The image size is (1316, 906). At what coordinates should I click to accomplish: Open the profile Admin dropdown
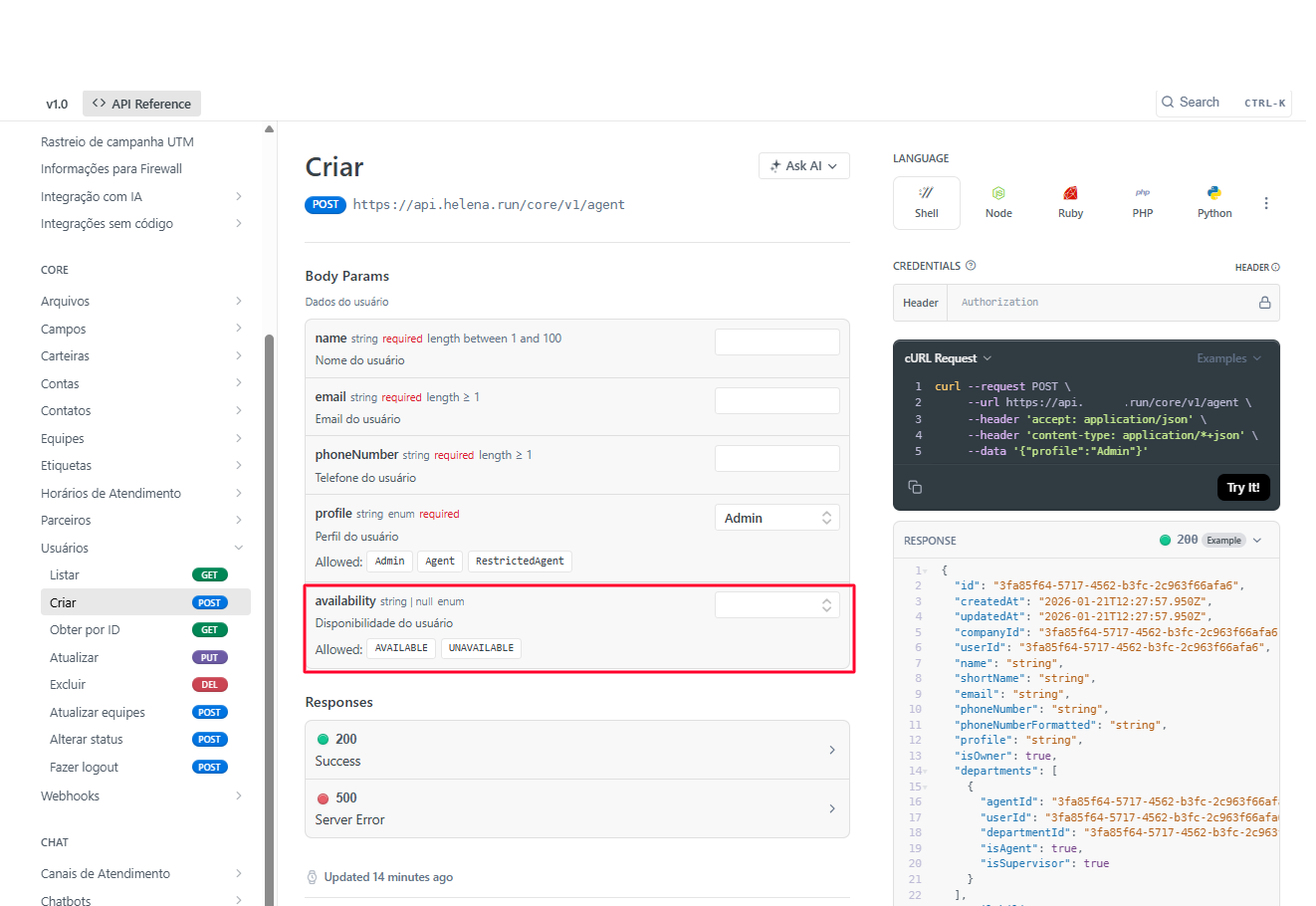coord(776,518)
